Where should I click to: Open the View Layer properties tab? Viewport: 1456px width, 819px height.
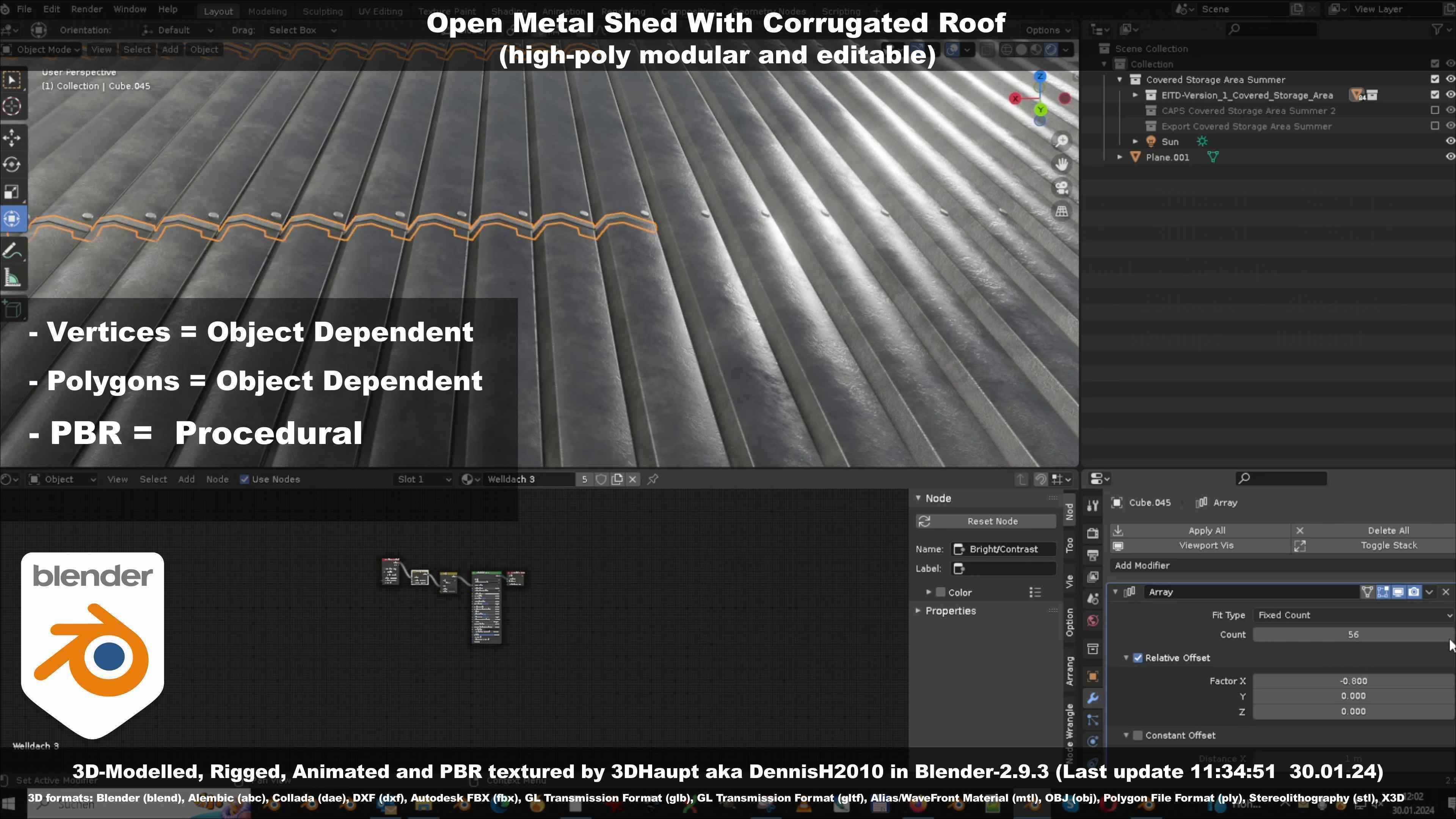(x=1092, y=576)
